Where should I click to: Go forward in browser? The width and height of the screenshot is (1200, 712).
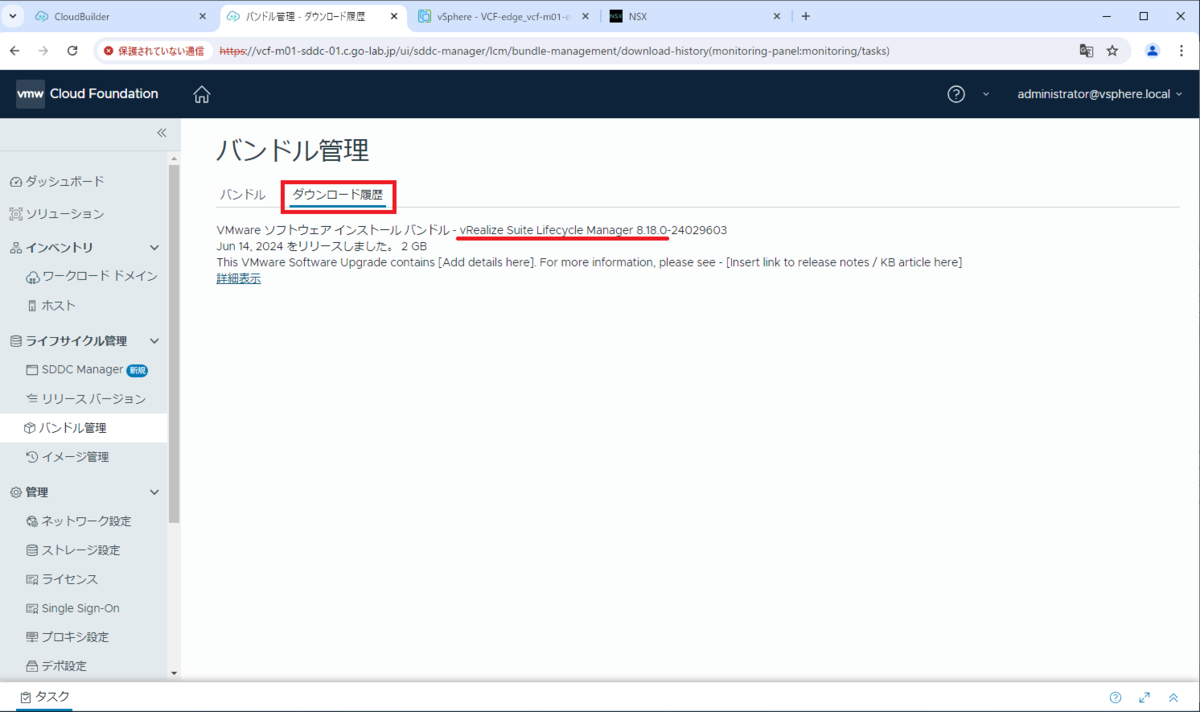tap(43, 50)
